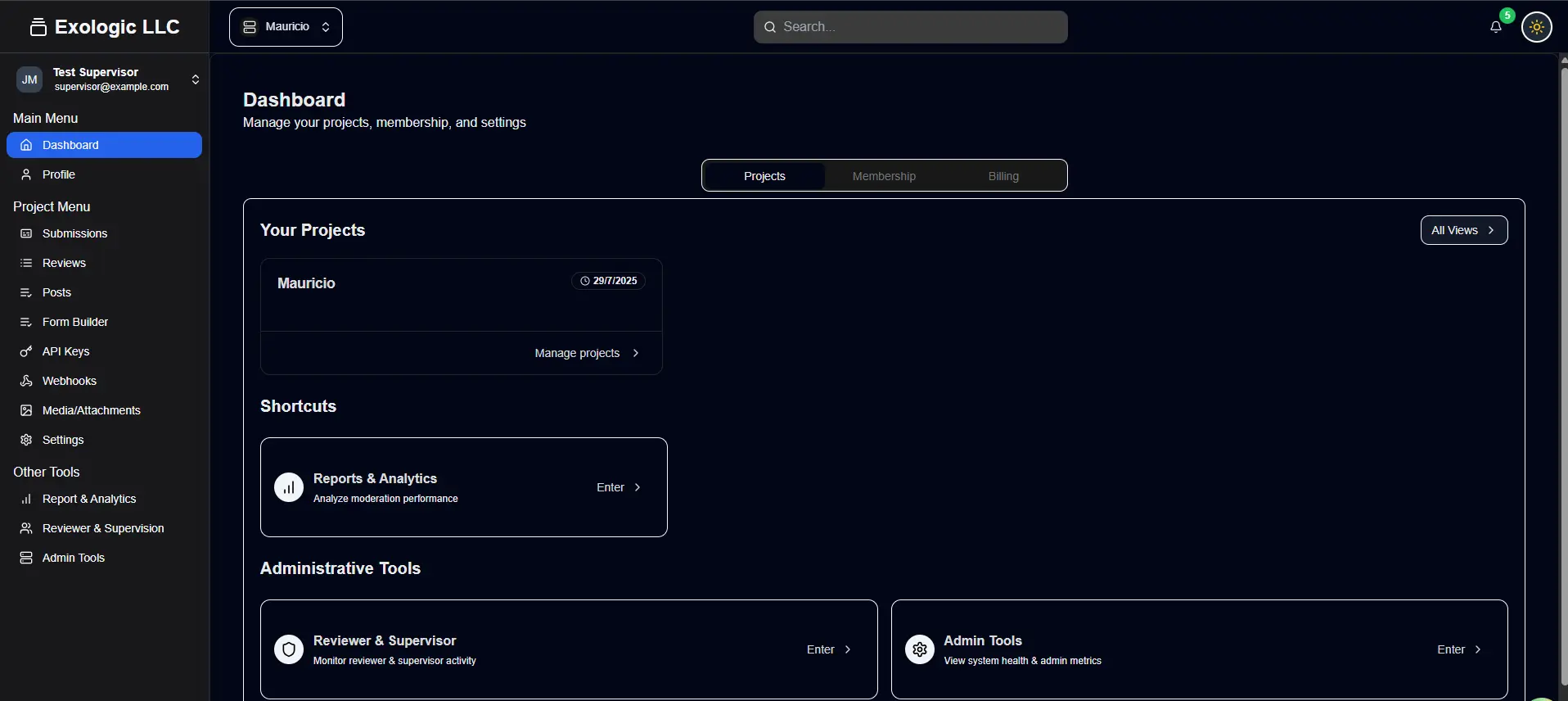Click the Search input field
This screenshot has height=701, width=1568.
point(910,27)
